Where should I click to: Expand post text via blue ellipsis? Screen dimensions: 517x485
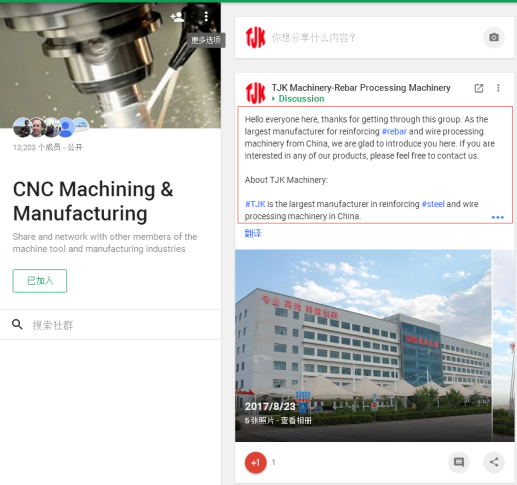(x=497, y=217)
